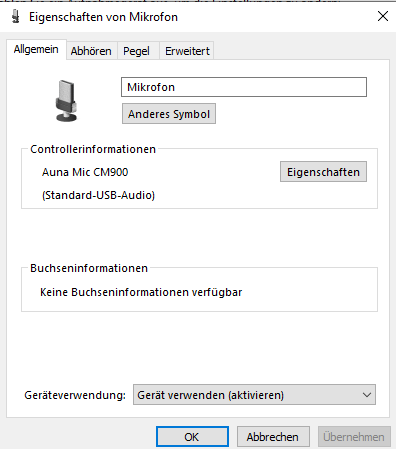Viewport: 396px width, 449px height.
Task: Click the Anderes Symbol button
Action: click(x=169, y=114)
